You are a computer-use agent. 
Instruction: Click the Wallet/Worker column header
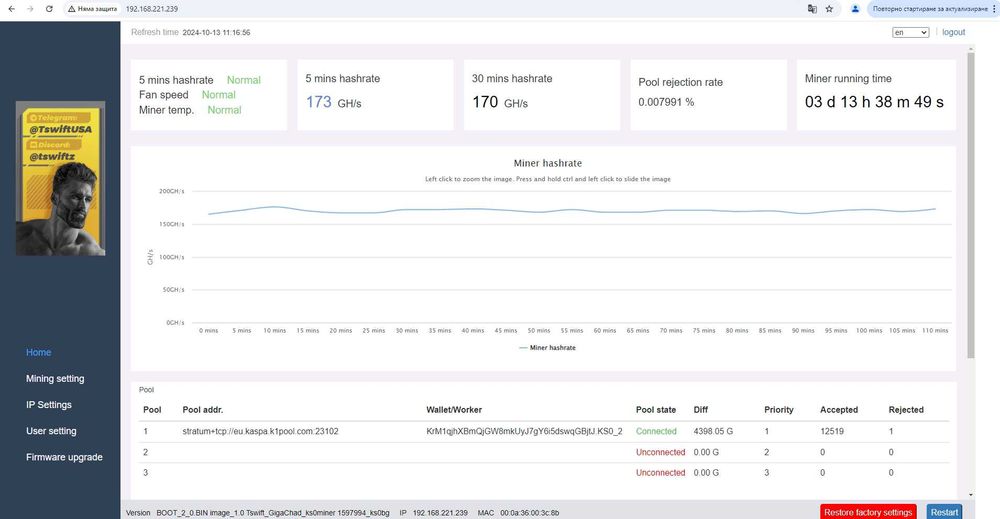point(454,409)
